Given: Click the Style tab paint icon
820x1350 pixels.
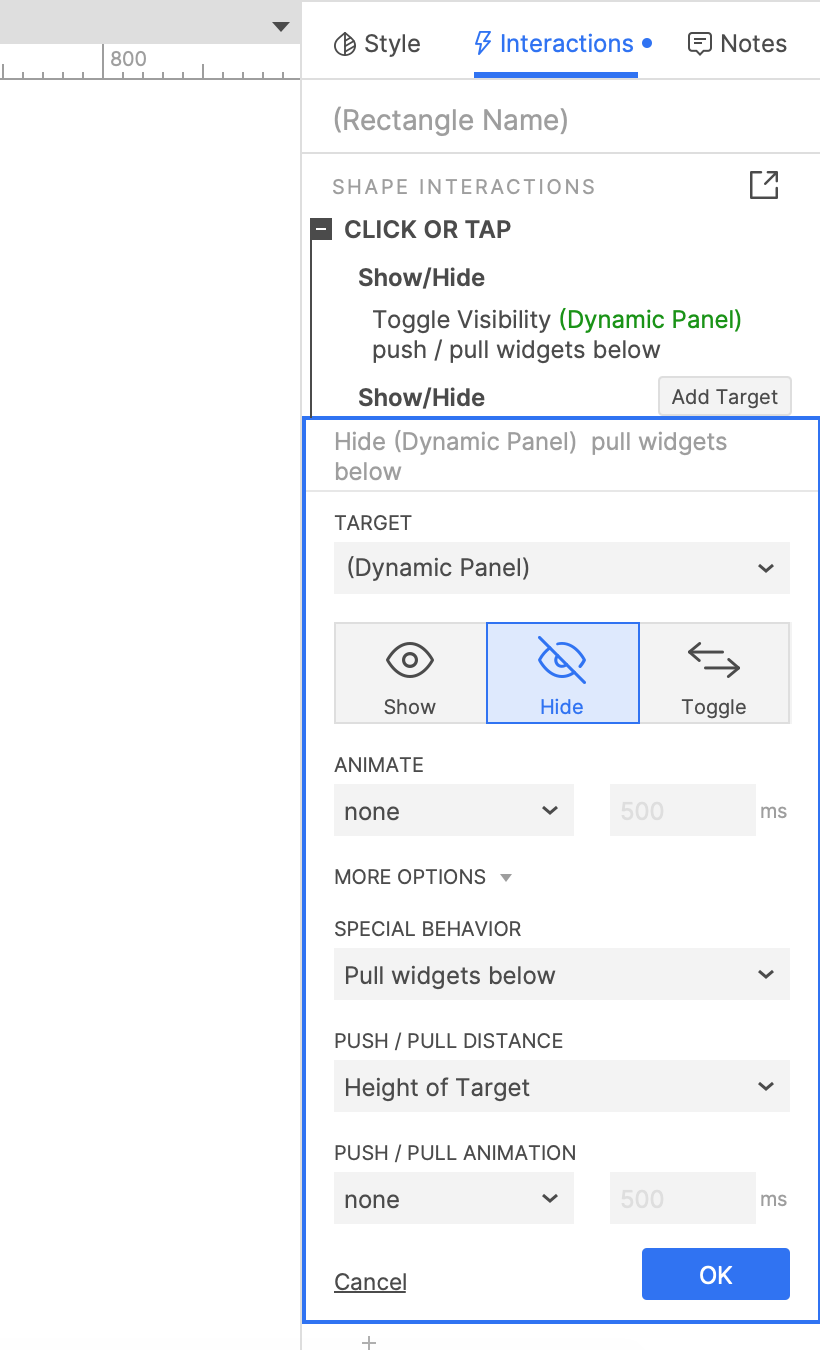Looking at the screenshot, I should coord(344,44).
